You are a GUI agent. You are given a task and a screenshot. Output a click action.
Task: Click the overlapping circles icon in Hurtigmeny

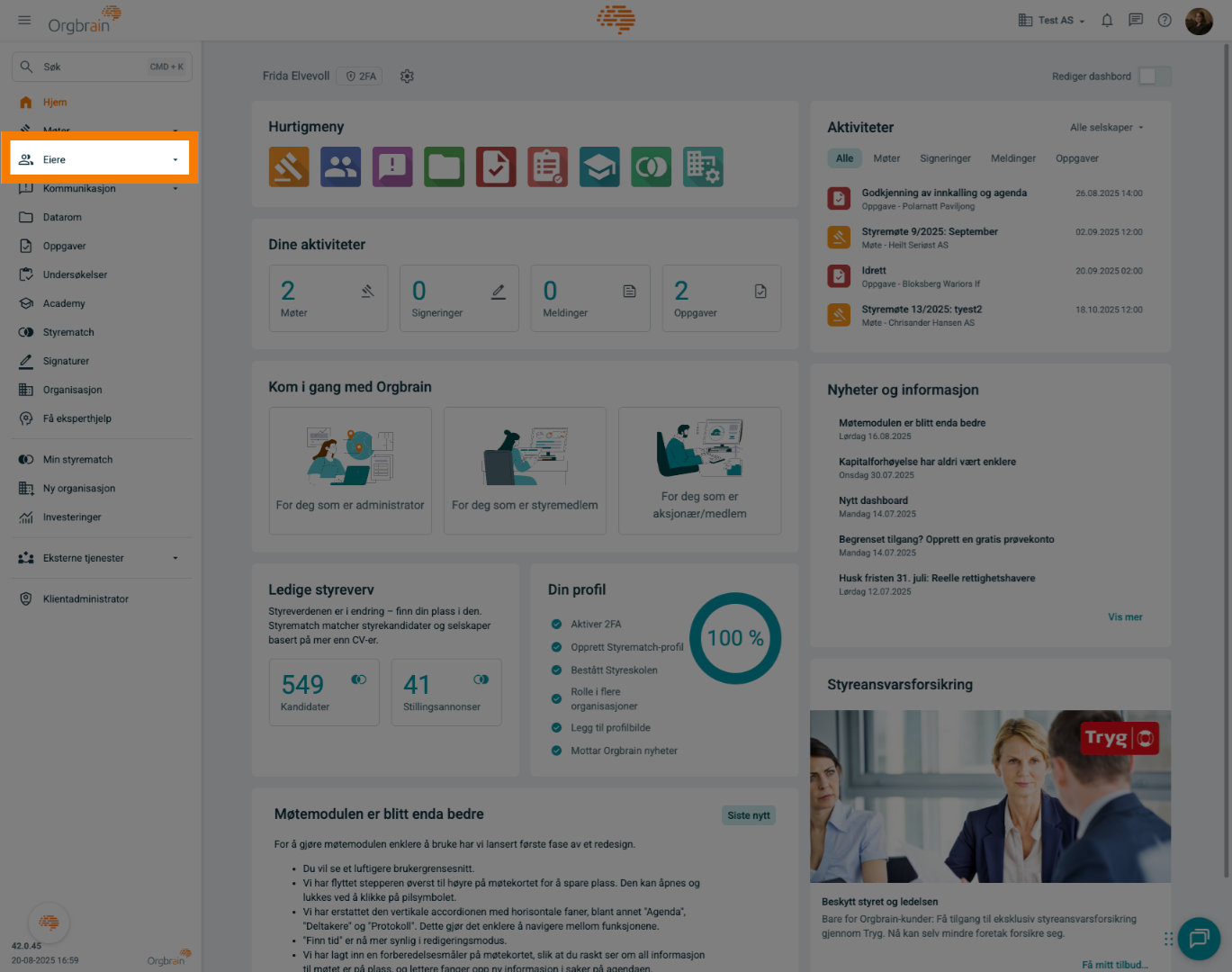tap(652, 166)
